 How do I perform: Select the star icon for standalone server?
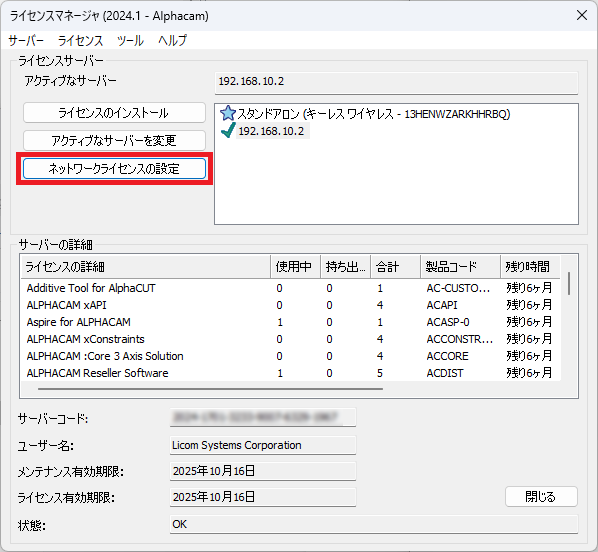228,113
